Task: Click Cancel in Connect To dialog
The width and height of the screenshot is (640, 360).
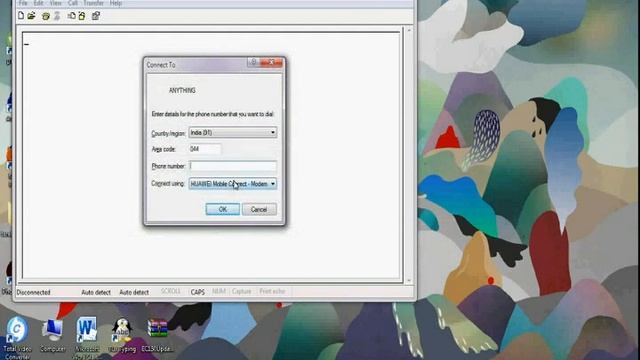Action: [x=259, y=209]
